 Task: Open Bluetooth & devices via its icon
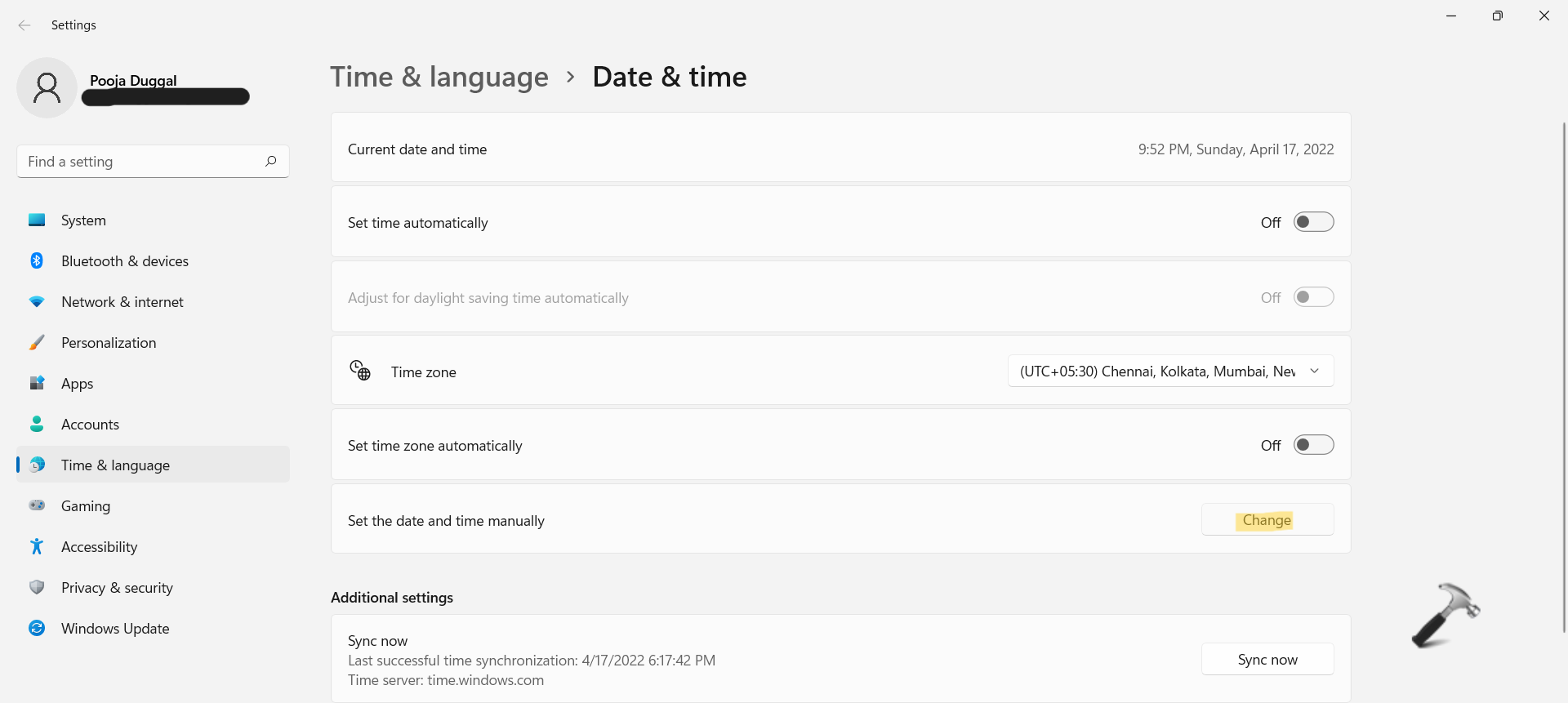(37, 261)
